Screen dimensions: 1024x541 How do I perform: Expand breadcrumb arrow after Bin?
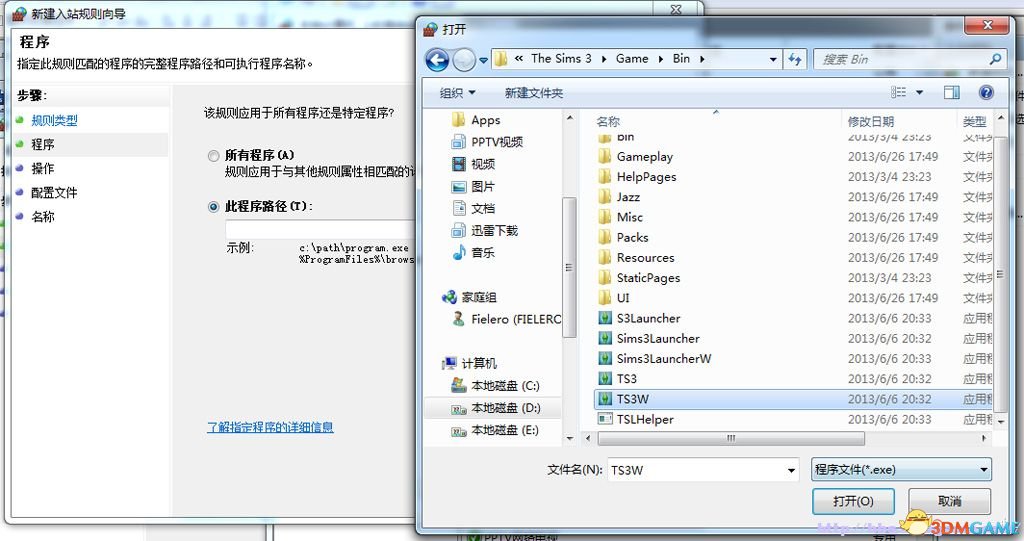(702, 59)
